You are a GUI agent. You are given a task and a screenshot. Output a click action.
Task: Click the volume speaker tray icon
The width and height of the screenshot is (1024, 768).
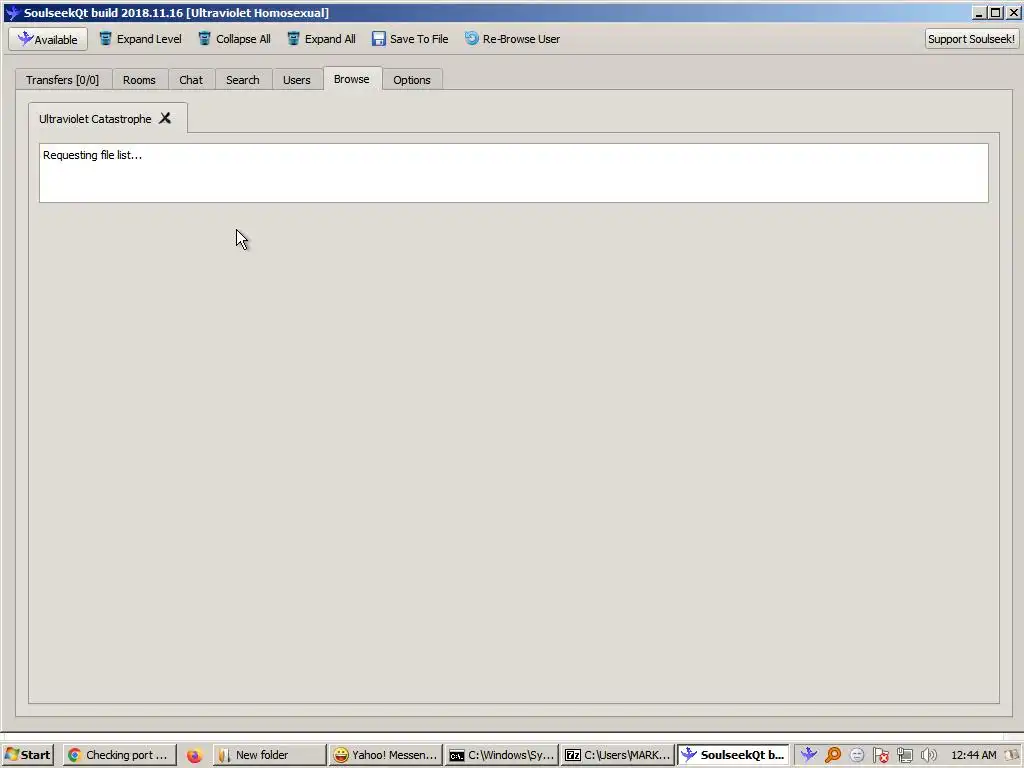pos(928,756)
